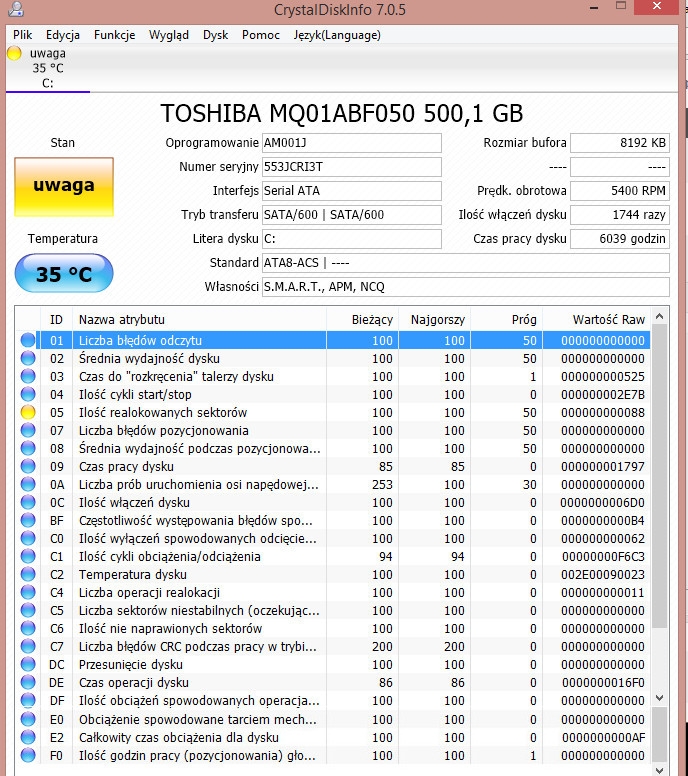Click the window scrollbar down arrow at bottom

coord(659,770)
